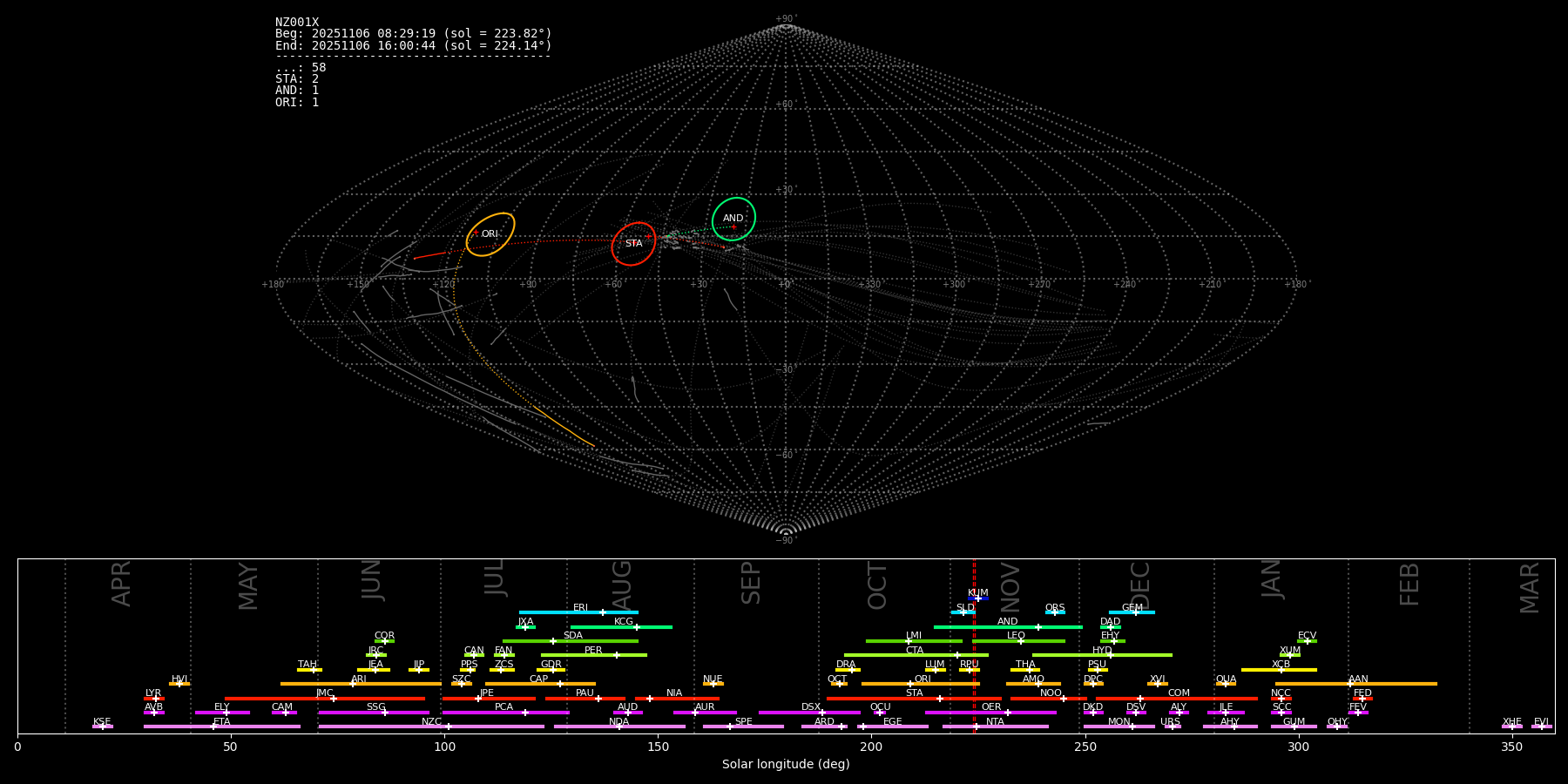Click the FEB month label

pyautogui.click(x=1409, y=585)
